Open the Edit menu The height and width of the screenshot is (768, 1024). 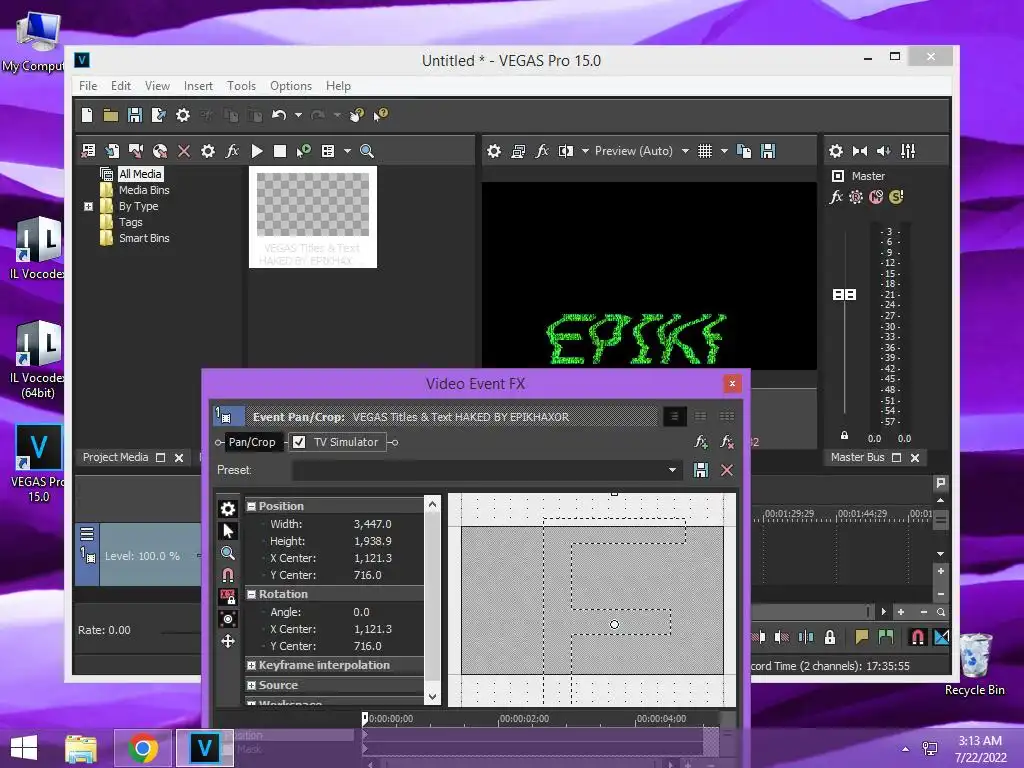121,86
